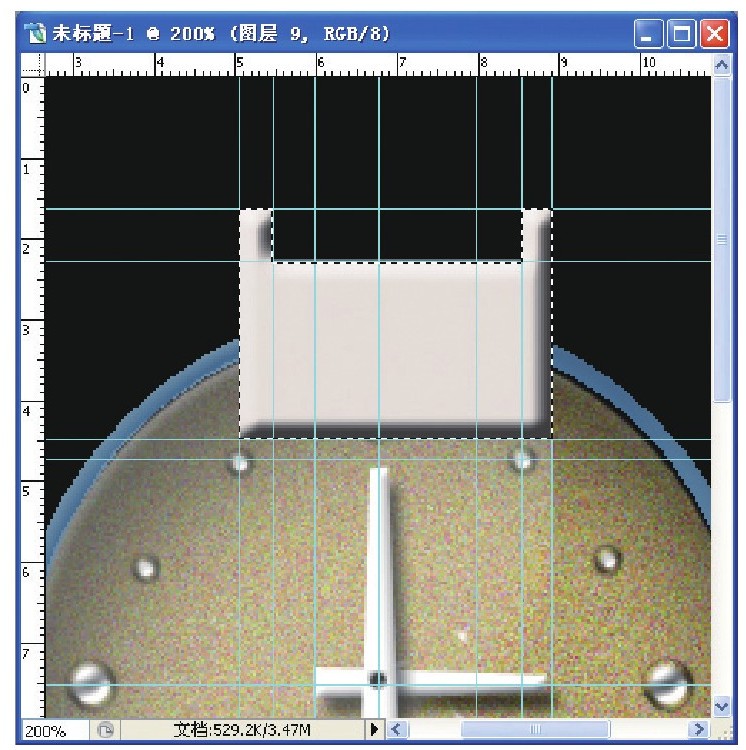The width and height of the screenshot is (746, 750).
Task: Click the vertical scrollbar thumb
Action: (721, 239)
